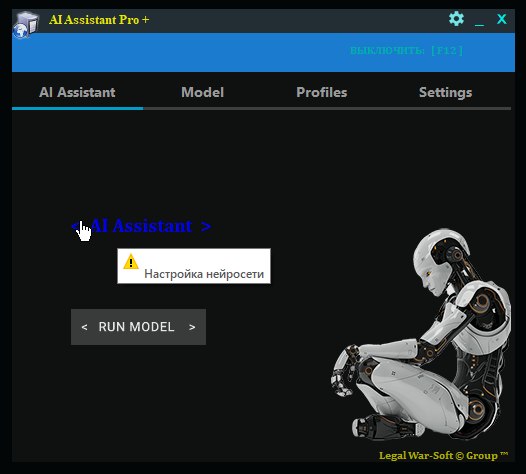Switch to the Model tab
The height and width of the screenshot is (474, 526).
tap(202, 92)
